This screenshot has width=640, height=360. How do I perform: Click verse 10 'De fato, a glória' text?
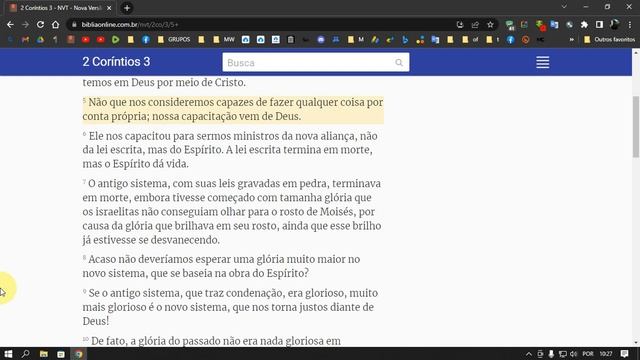(212, 341)
